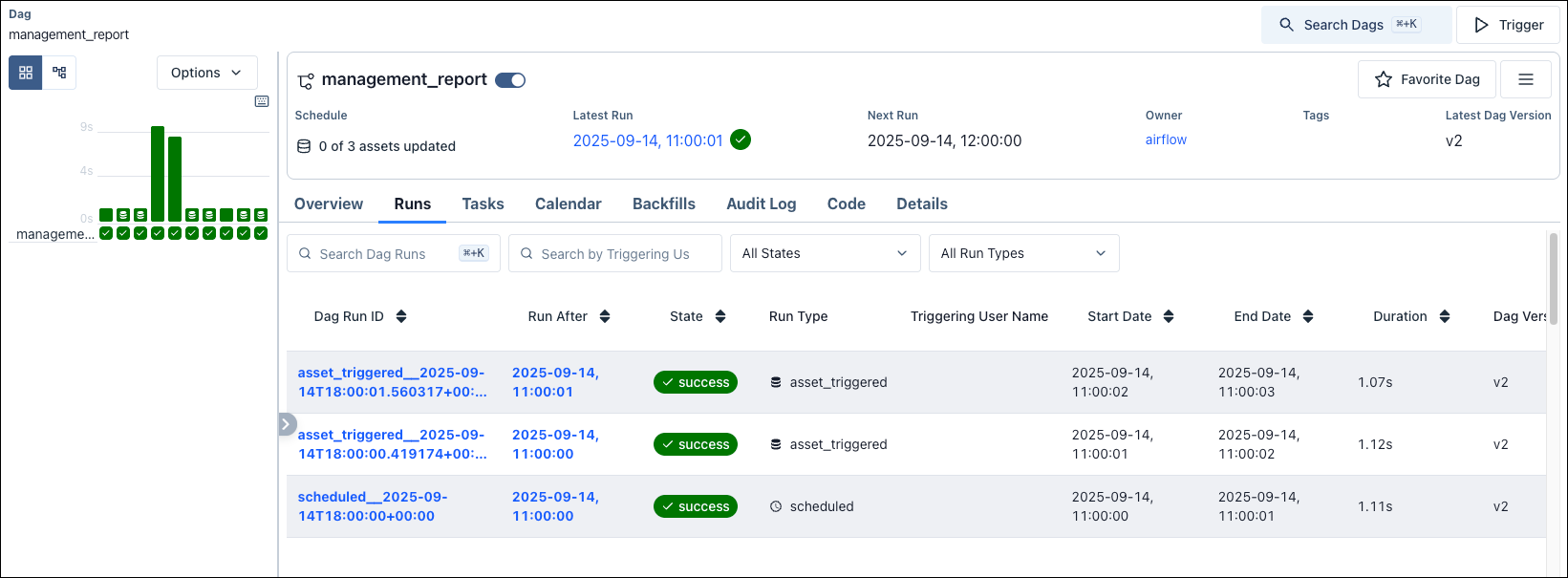Click the tallest bar in run chart

158,173
